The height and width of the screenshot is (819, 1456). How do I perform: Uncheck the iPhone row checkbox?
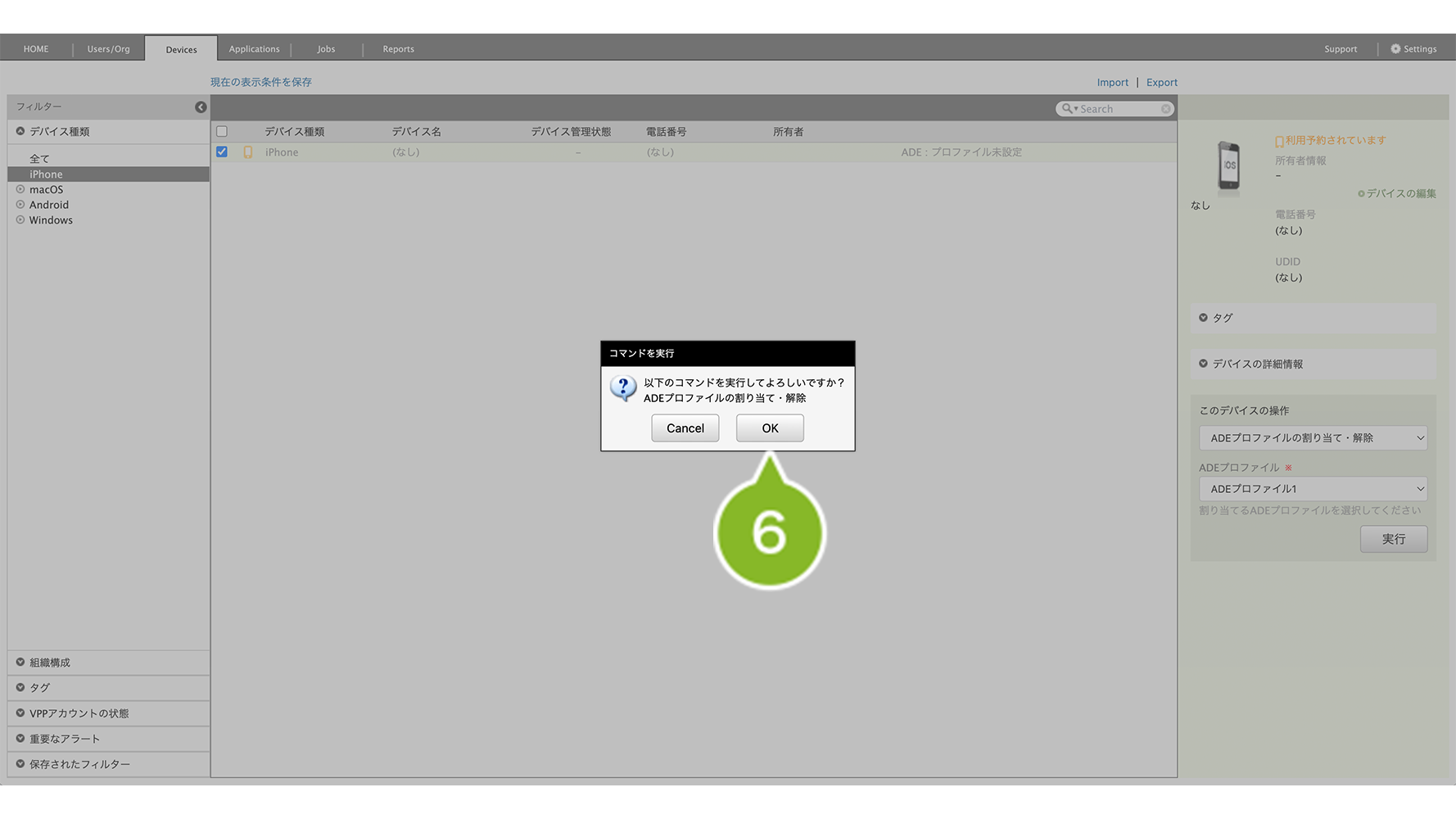pyautogui.click(x=222, y=152)
